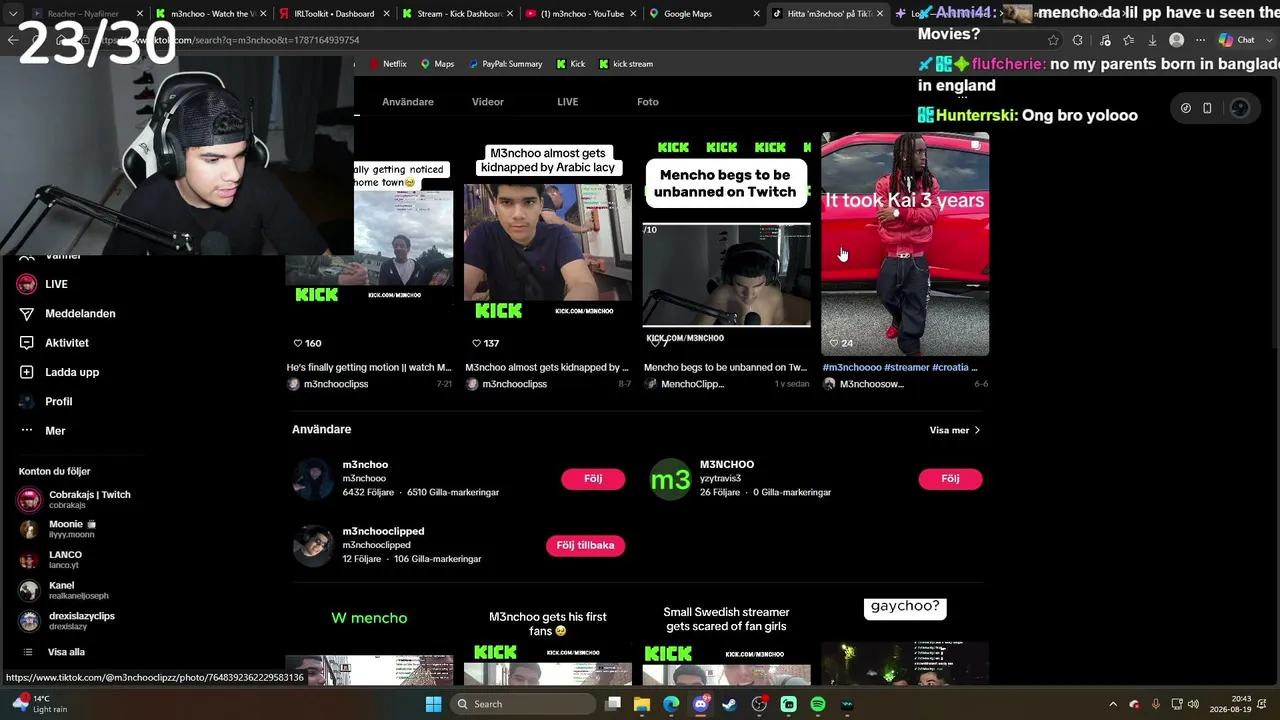Open the browser Extensions puzzle icon

pos(1077,40)
